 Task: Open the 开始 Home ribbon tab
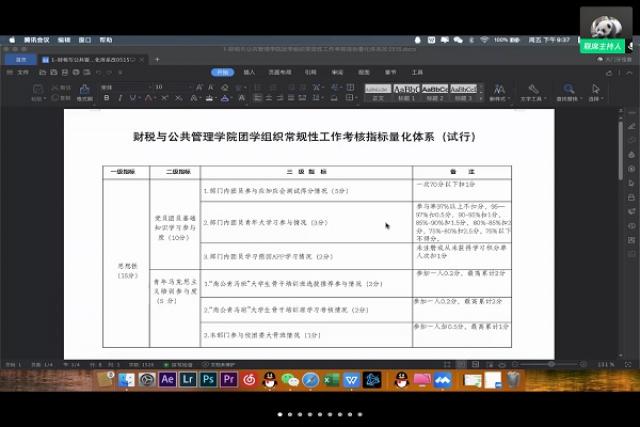222,72
